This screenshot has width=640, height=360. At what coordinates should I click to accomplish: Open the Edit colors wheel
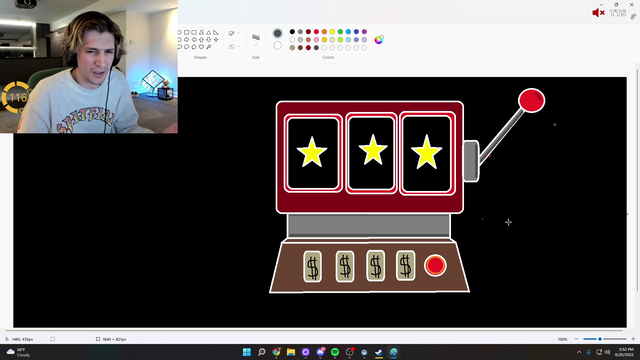[x=379, y=39]
